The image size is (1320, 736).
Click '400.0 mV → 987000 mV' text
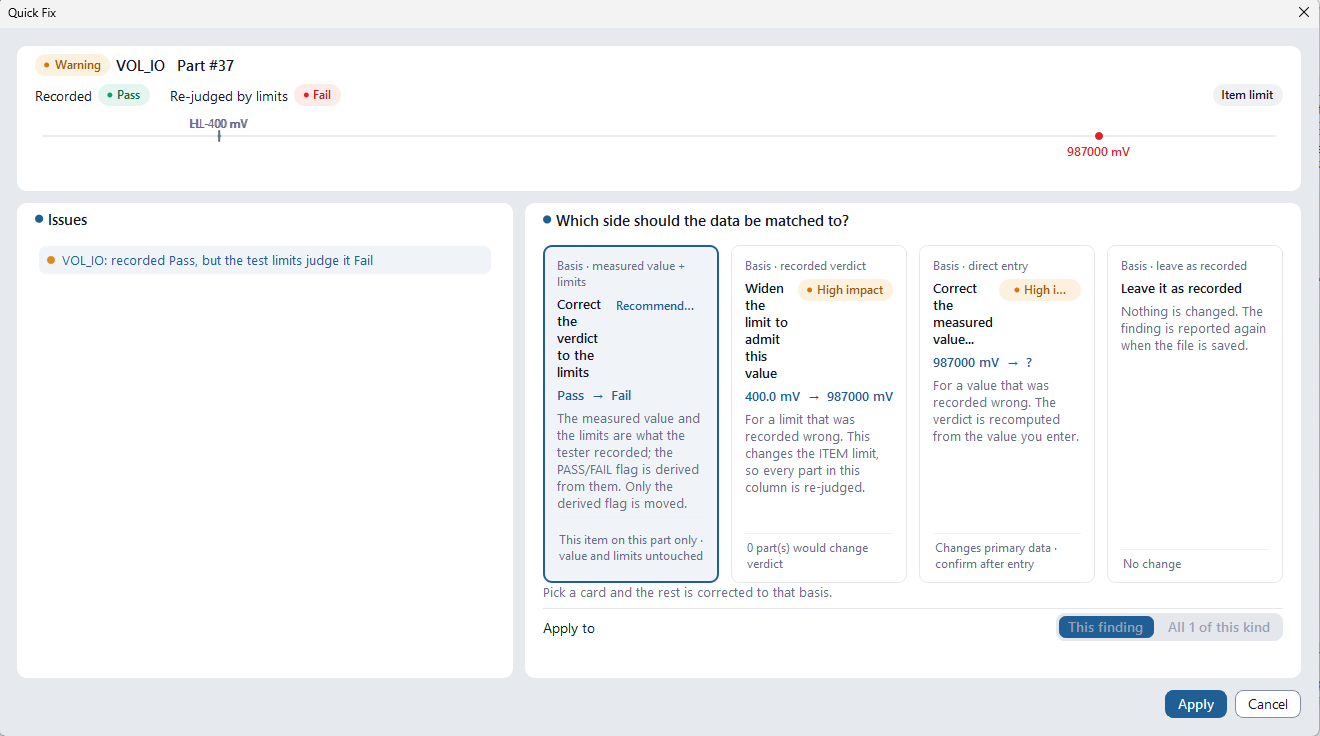819,397
